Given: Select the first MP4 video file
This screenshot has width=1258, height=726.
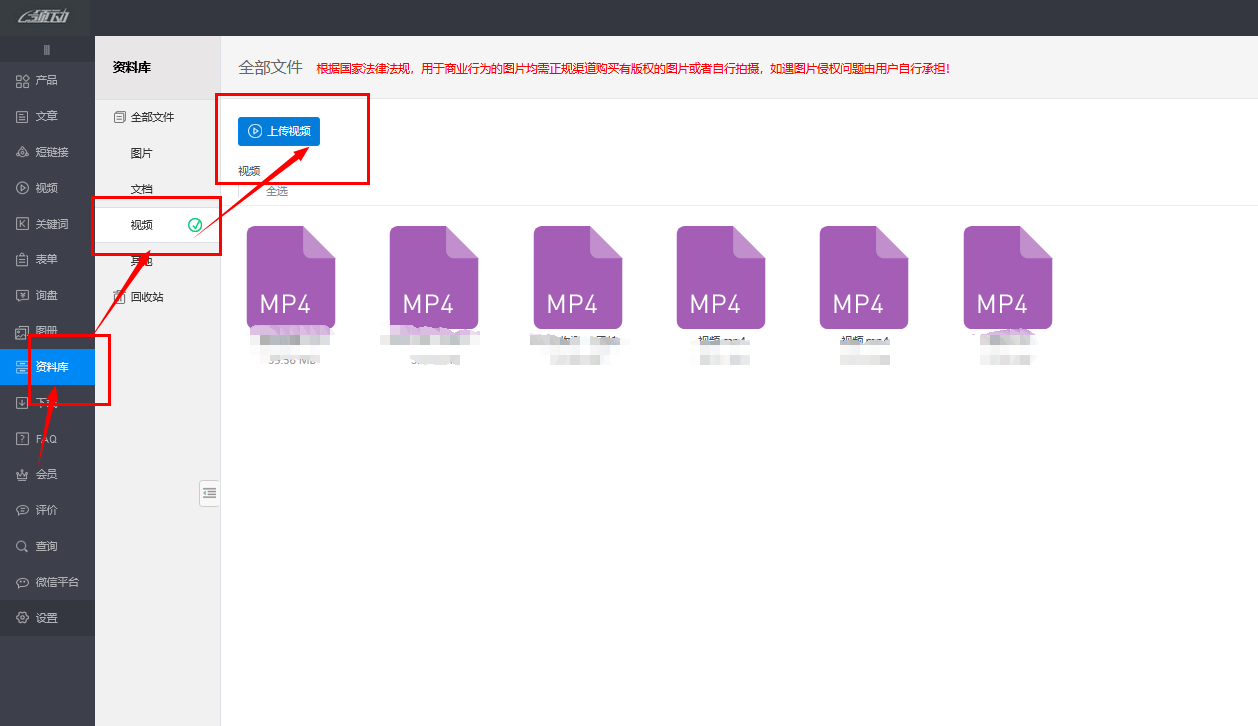Looking at the screenshot, I should point(291,278).
